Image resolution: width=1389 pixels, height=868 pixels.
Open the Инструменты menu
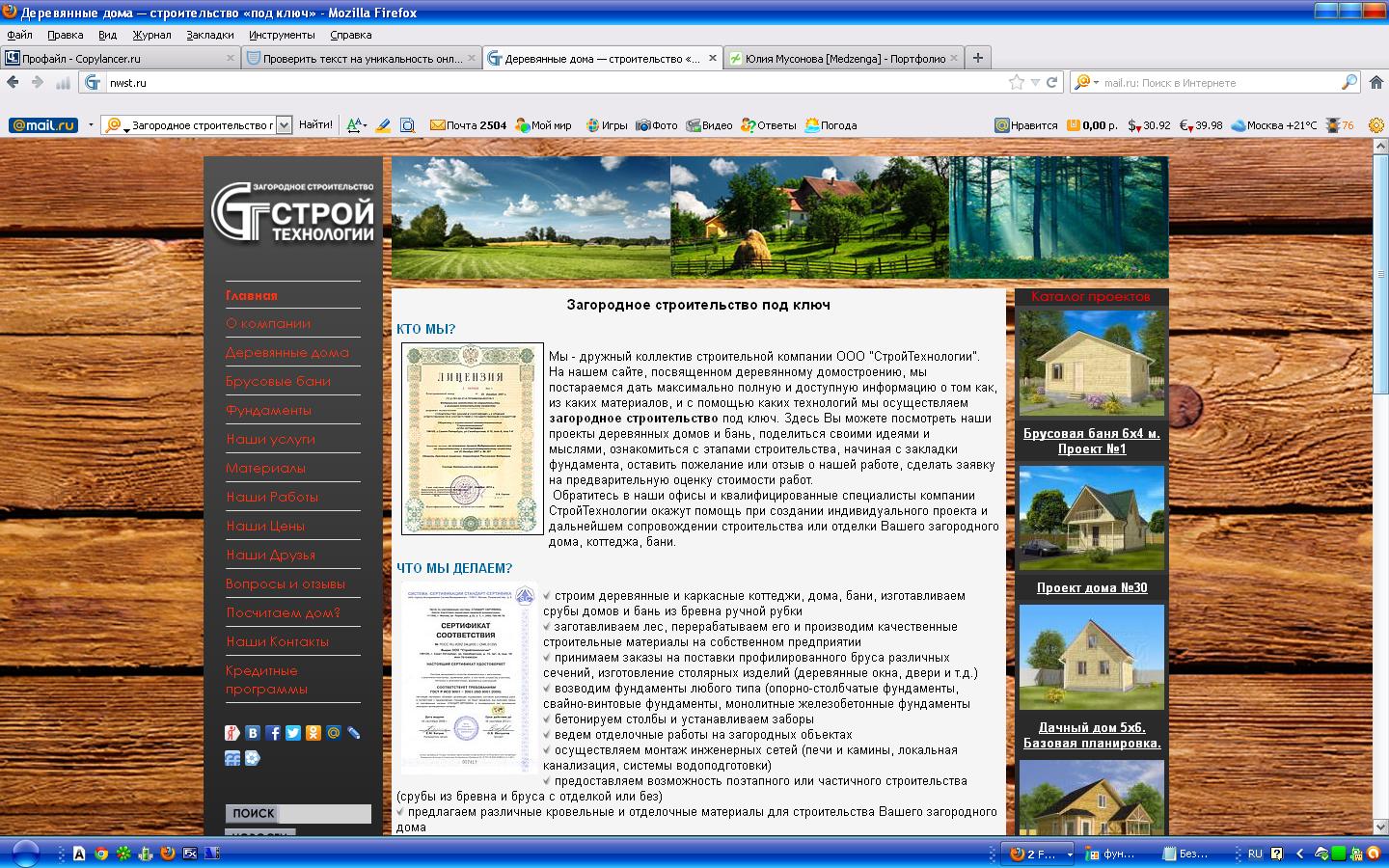point(282,35)
